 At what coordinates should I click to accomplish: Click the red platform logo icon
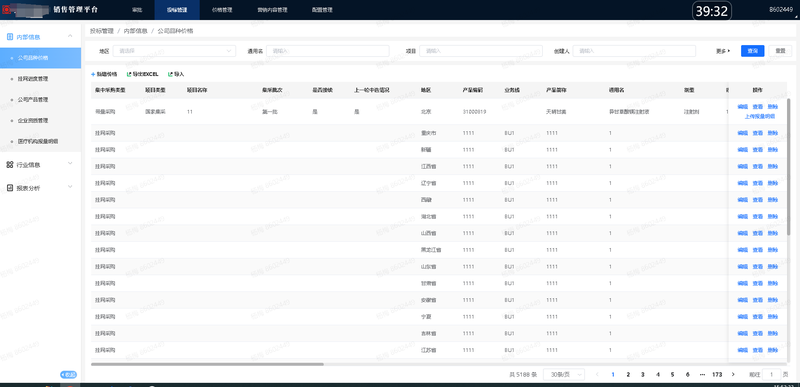pos(6,9)
